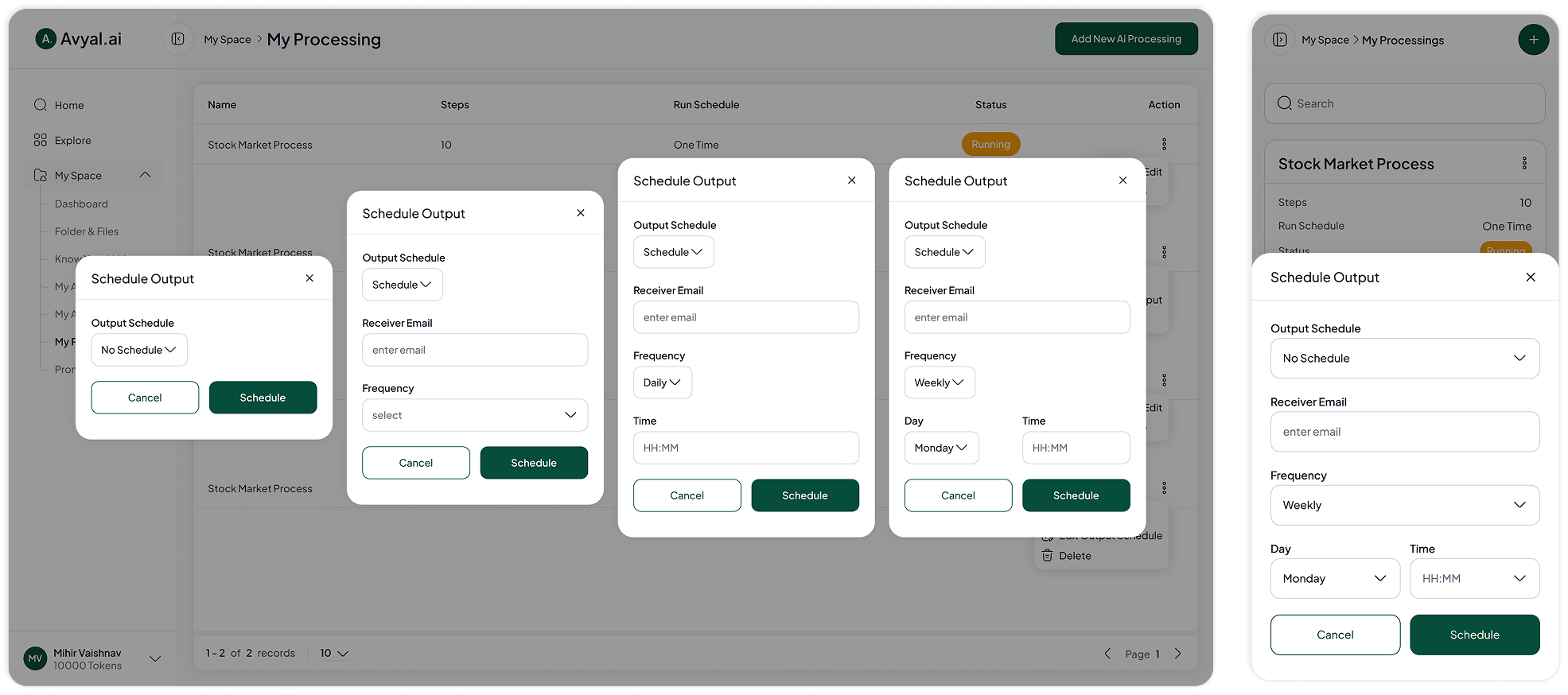Close the mobile Schedule Output panel
The image size is (1568, 695).
1530,278
